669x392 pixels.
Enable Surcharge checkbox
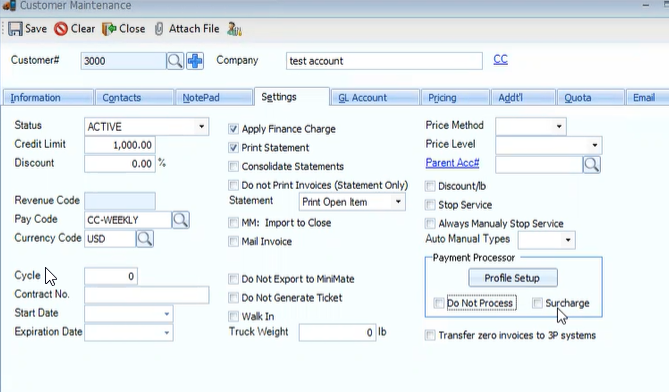(x=537, y=303)
